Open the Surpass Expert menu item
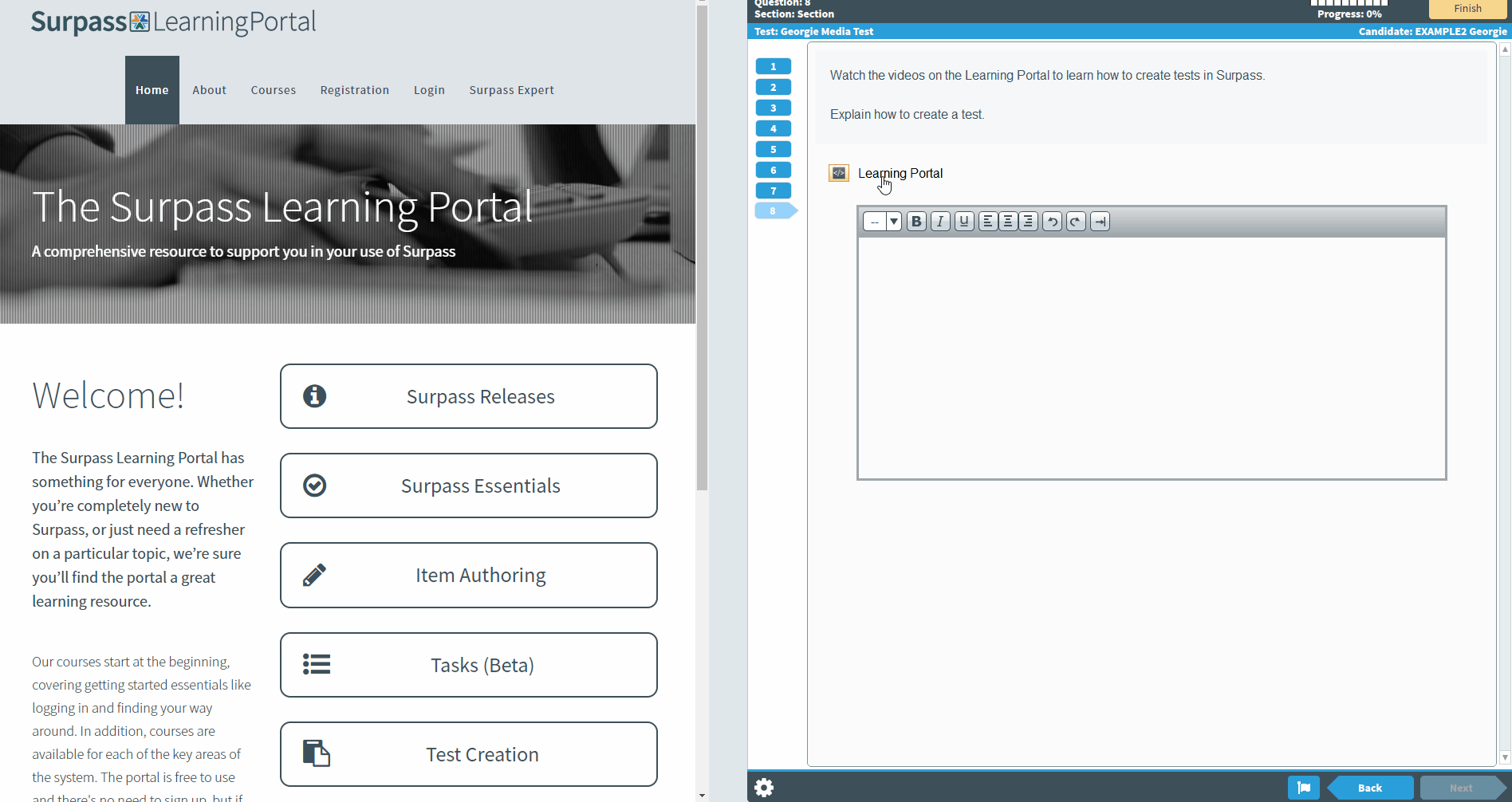The height and width of the screenshot is (802, 1512). (x=511, y=90)
